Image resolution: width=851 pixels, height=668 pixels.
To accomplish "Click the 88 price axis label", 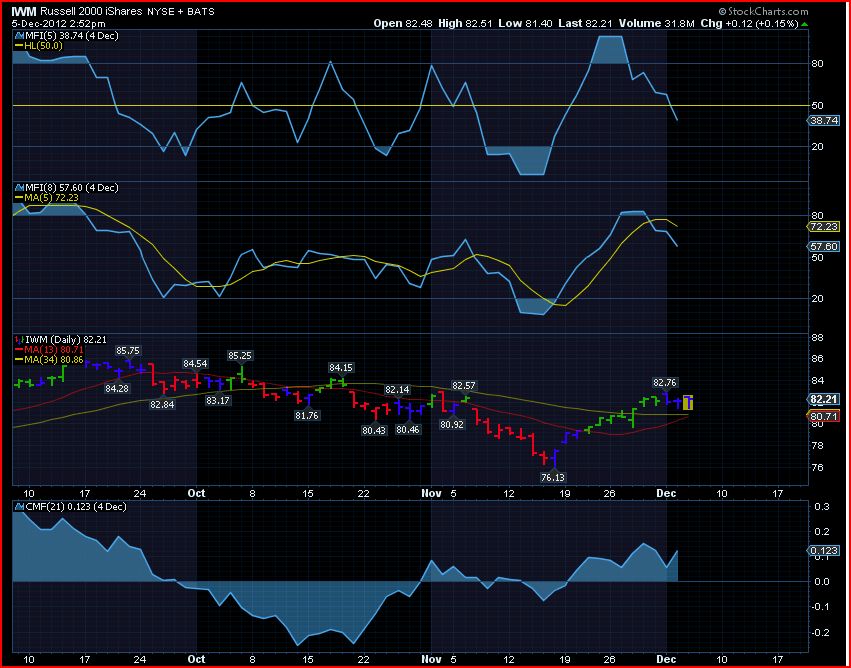I will 817,338.
